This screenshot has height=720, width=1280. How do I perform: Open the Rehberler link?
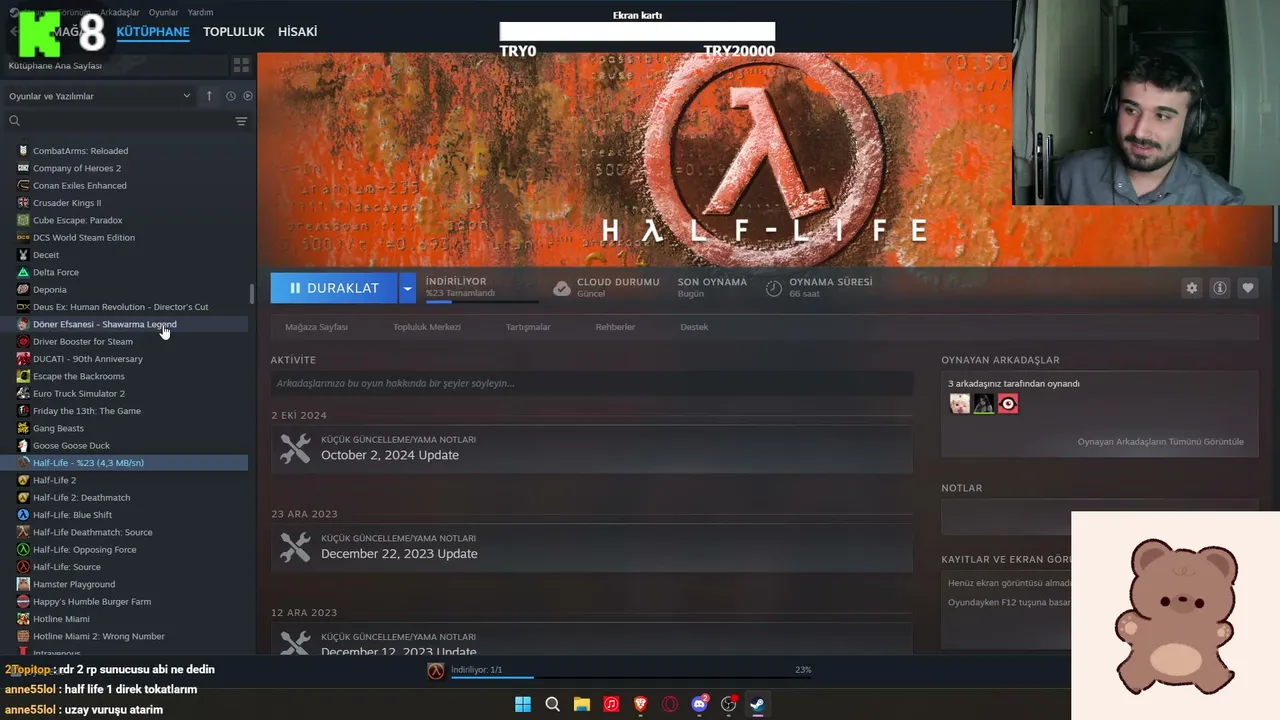(615, 327)
